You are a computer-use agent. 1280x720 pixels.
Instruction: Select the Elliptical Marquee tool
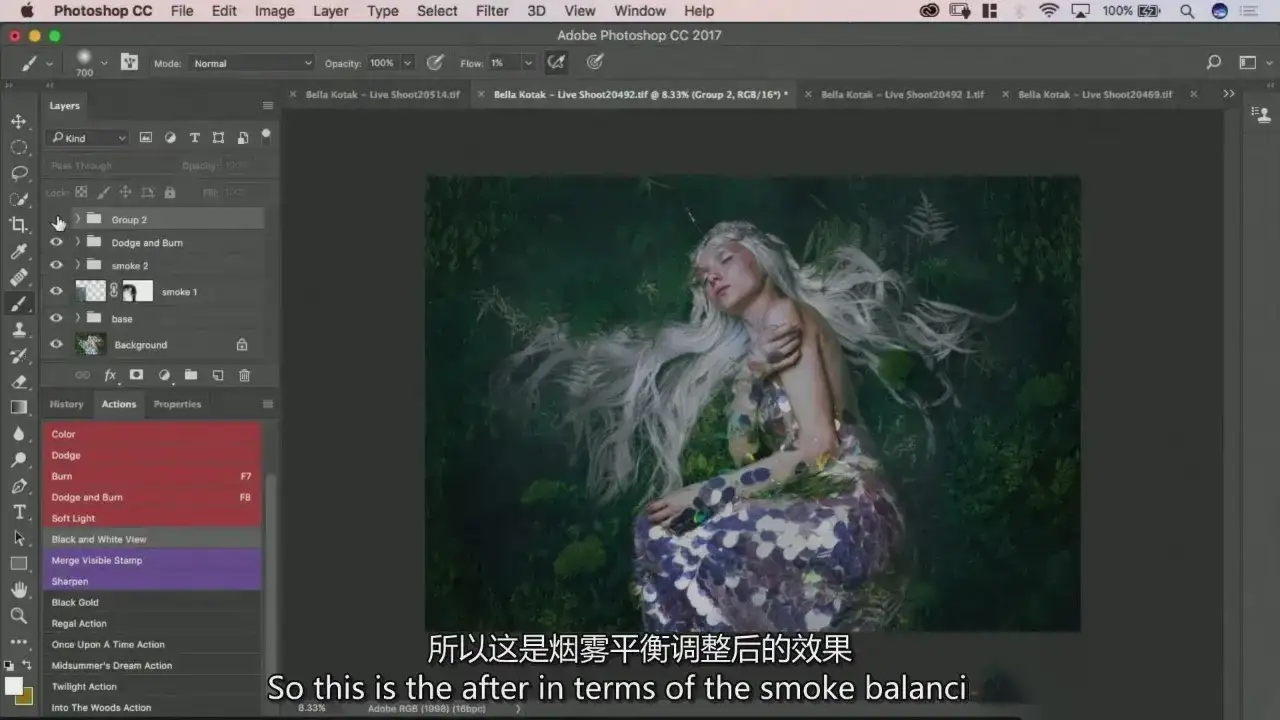point(18,147)
